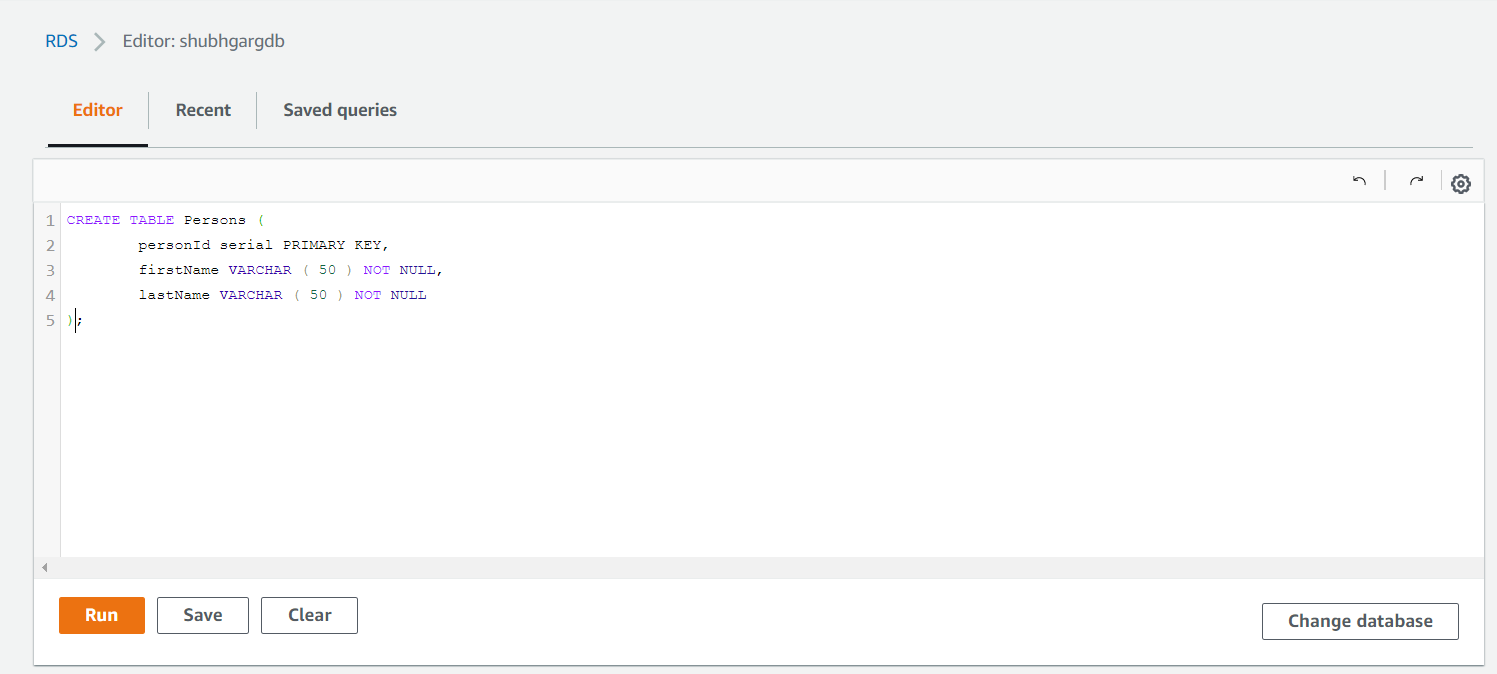Navigate back using the RDS breadcrumb link
The height and width of the screenshot is (674, 1497).
pyautogui.click(x=61, y=41)
